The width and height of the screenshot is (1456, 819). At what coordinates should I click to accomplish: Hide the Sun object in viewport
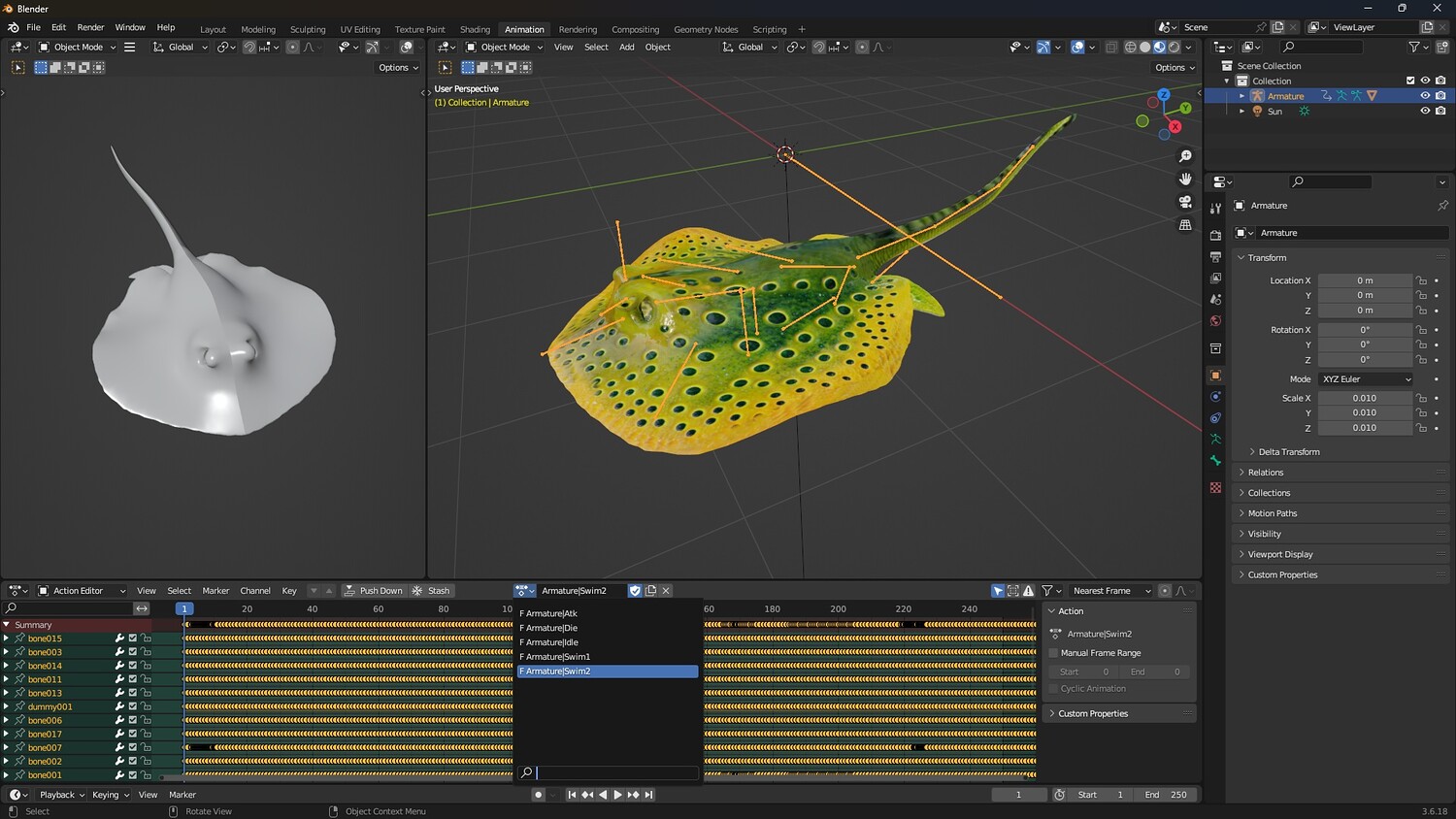pos(1425,112)
